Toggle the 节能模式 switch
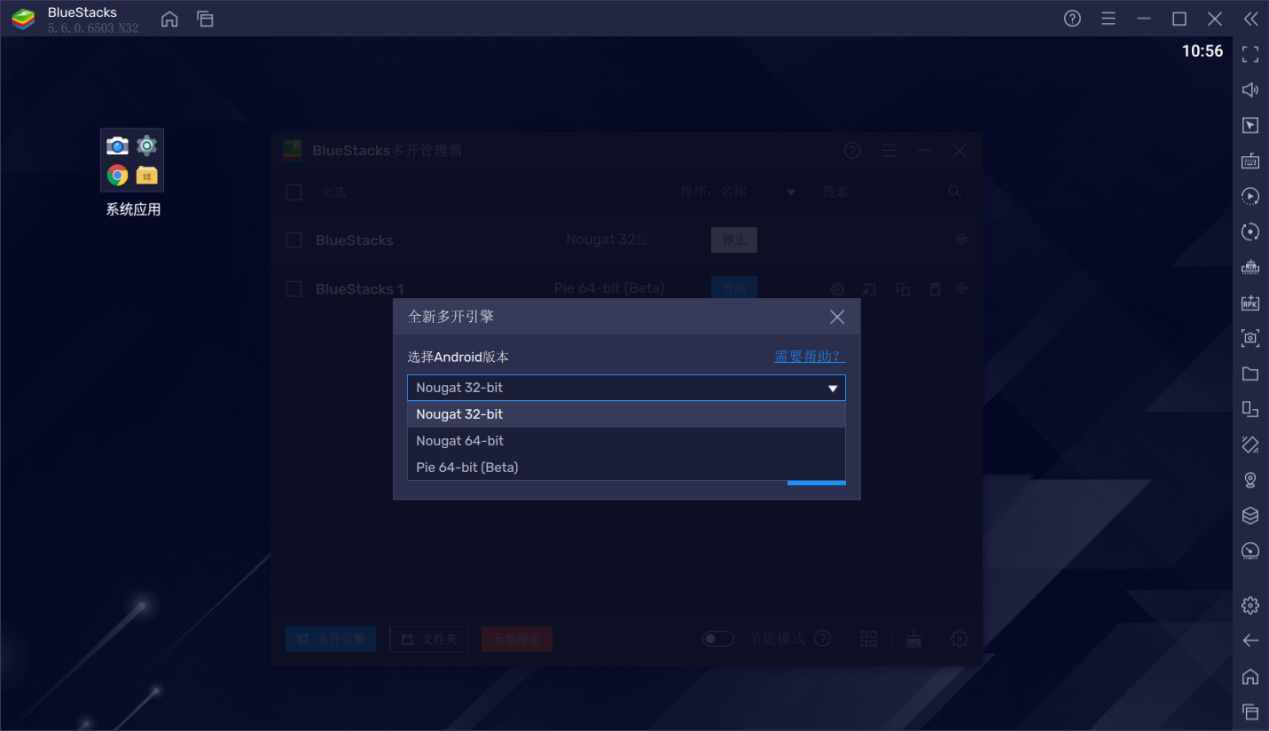 point(718,639)
